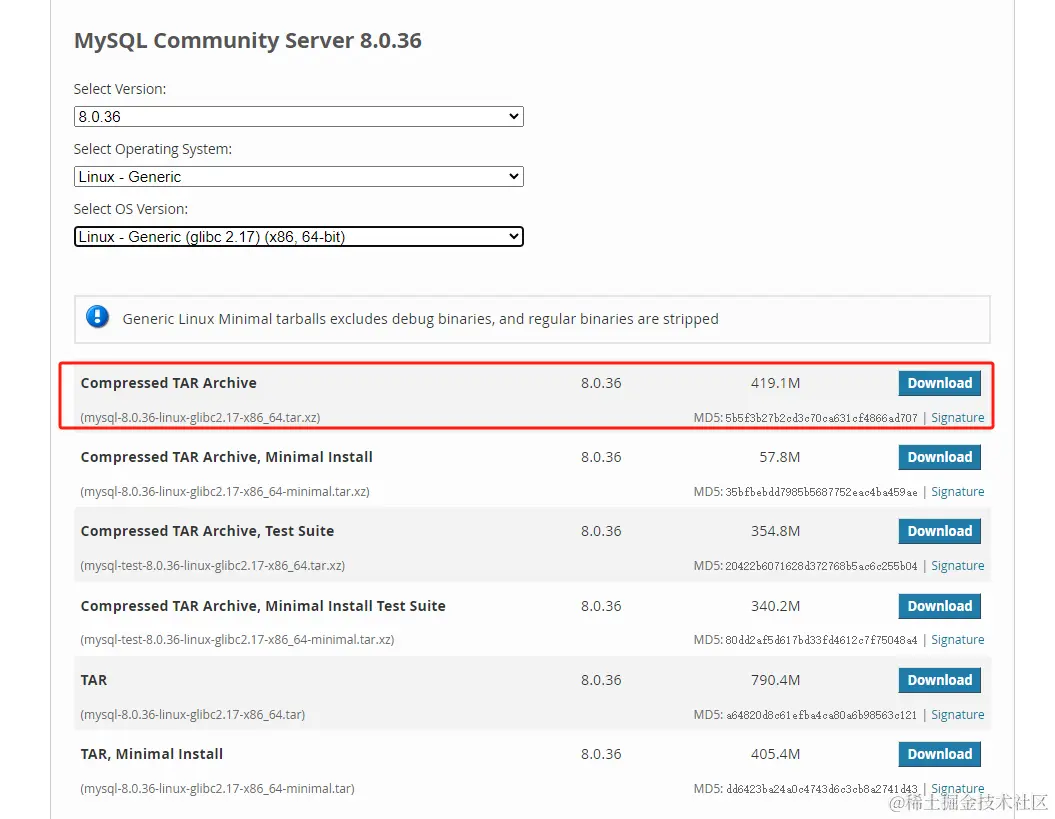The image size is (1055, 819).
Task: Download the 790.4M TAR package
Action: [x=939, y=680]
